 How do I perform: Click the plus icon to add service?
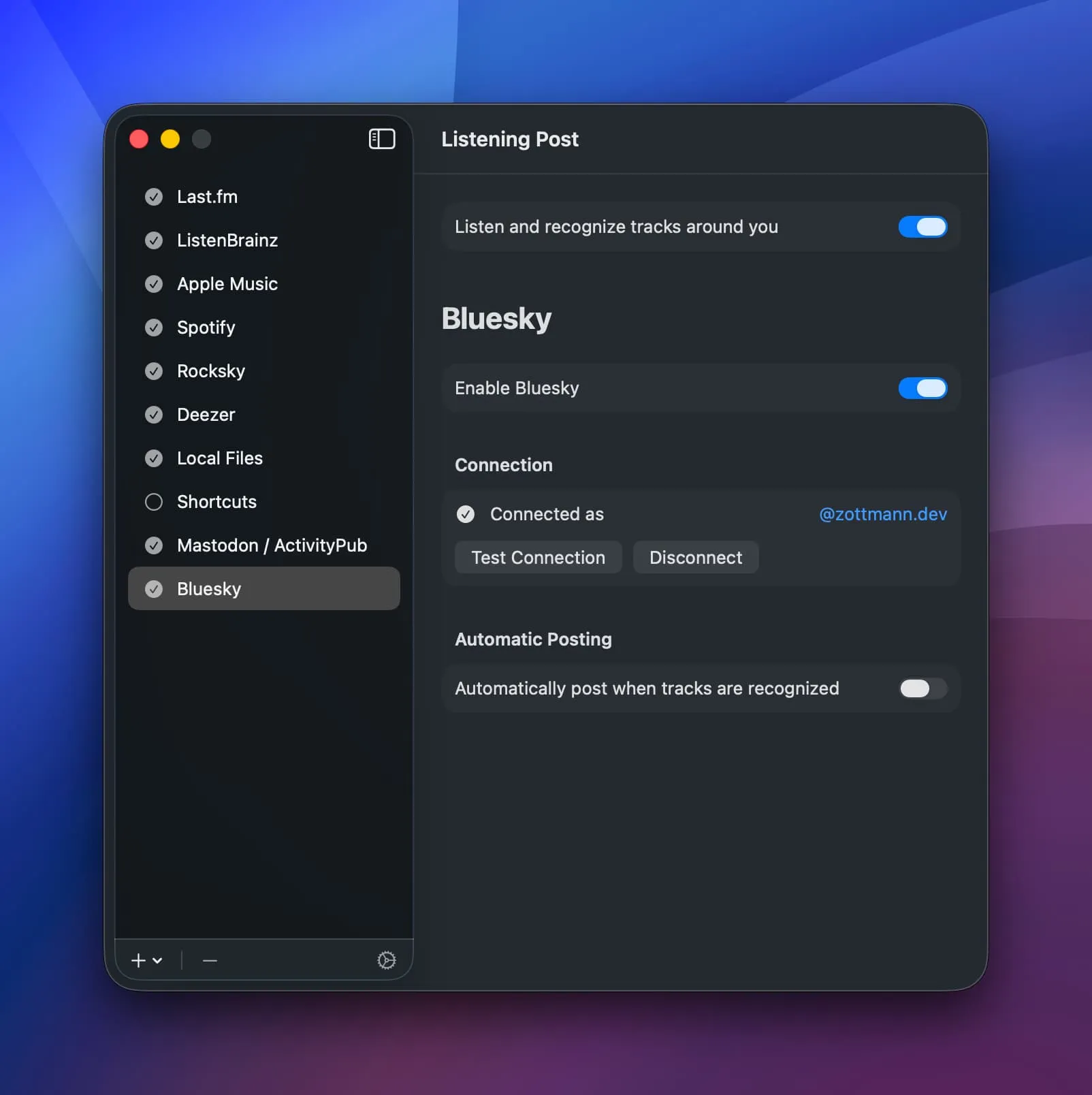[139, 960]
